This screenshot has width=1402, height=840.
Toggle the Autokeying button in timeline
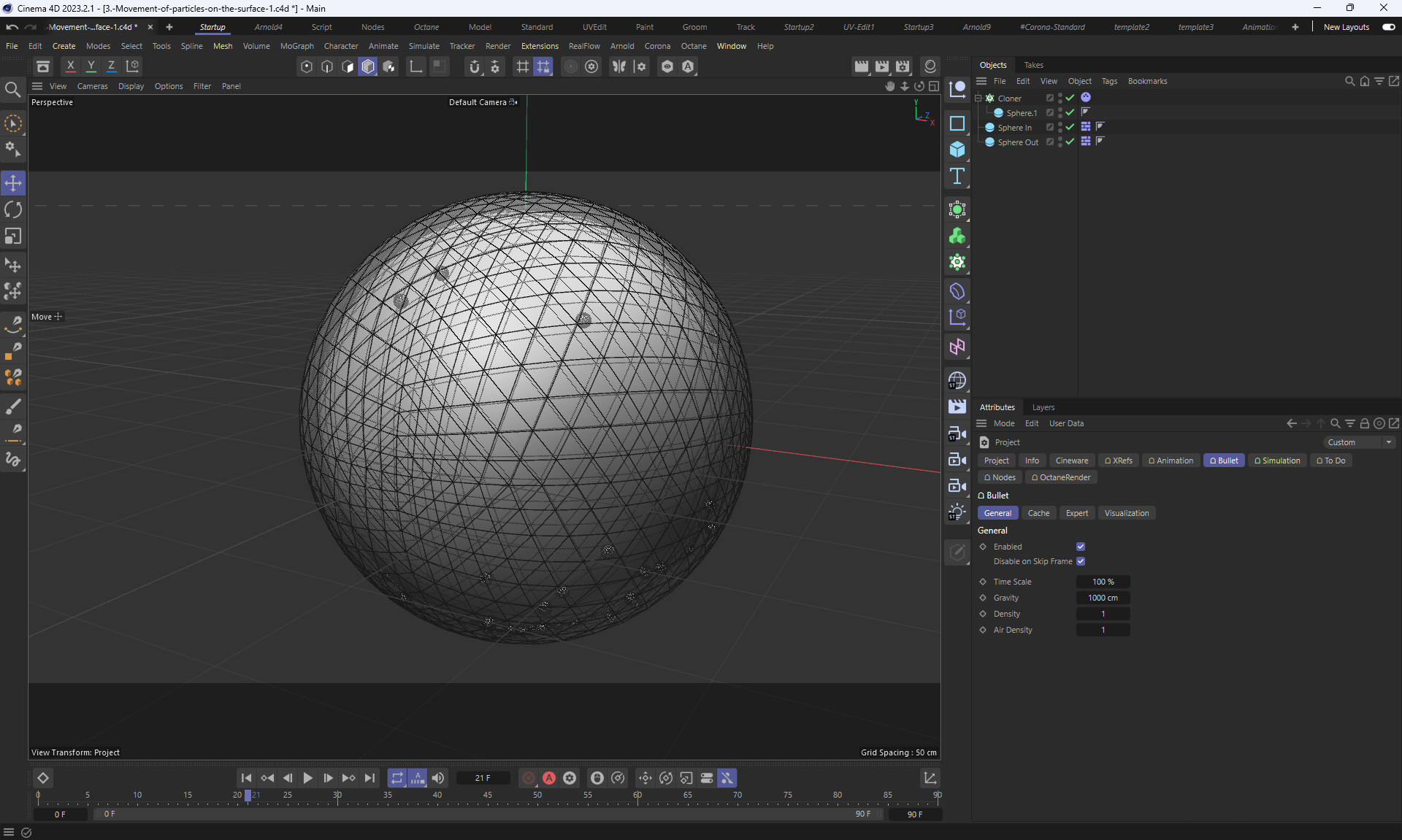[549, 778]
